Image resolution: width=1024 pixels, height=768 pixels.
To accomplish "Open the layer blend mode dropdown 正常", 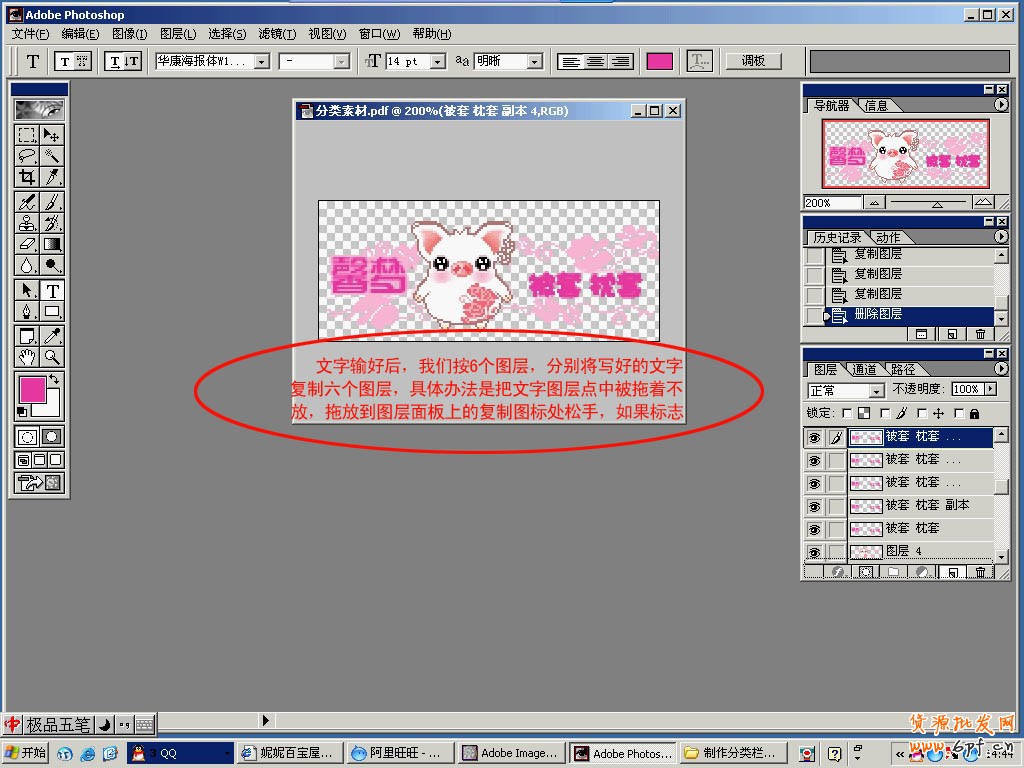I will pos(876,391).
